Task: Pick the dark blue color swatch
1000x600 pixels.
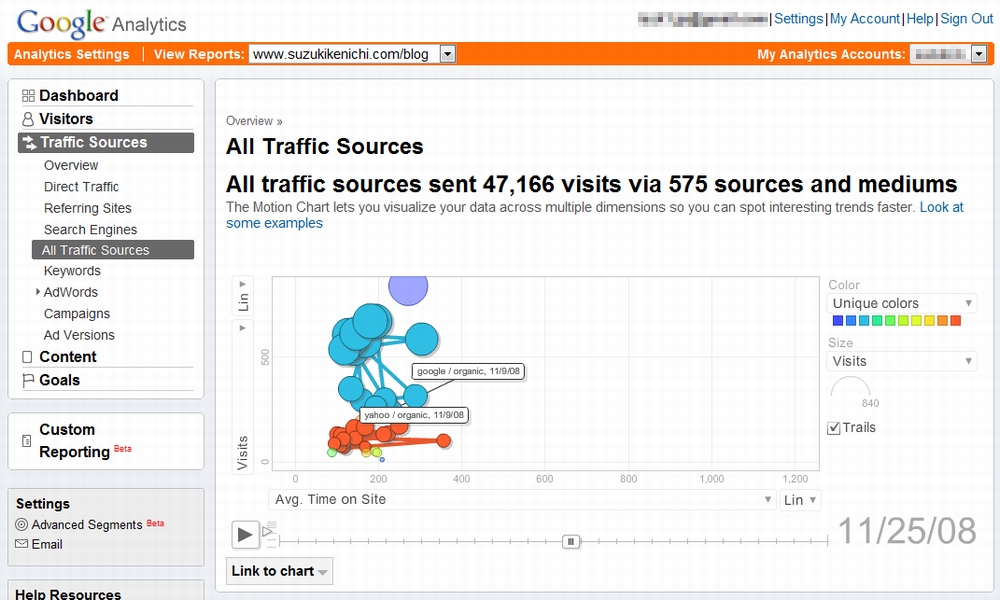Action: [x=838, y=321]
